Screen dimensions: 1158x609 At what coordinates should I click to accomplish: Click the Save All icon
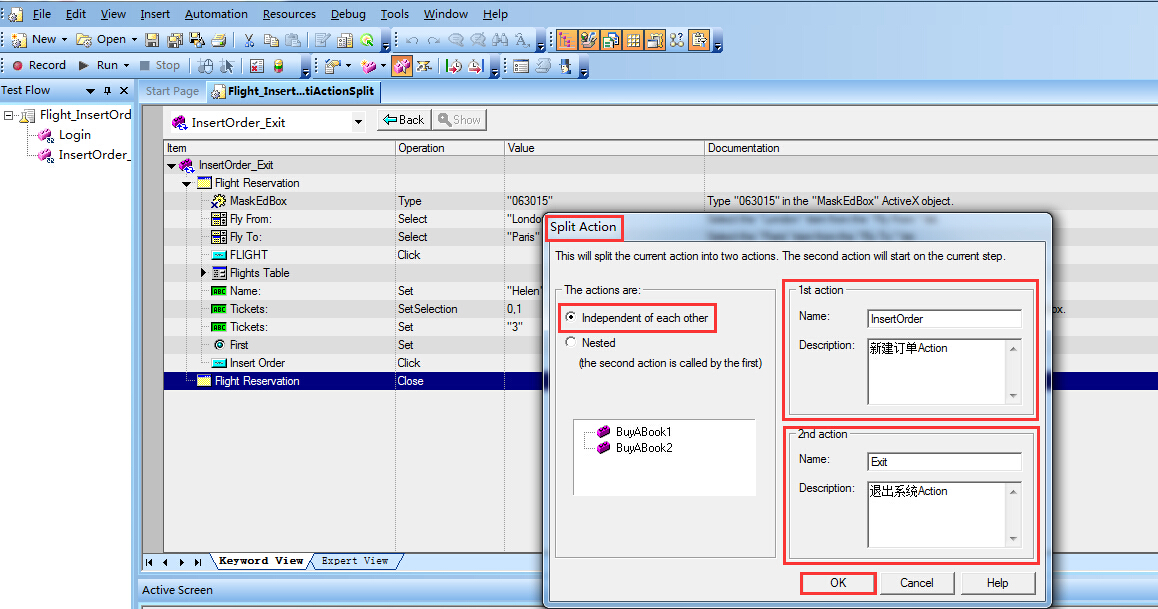pos(174,39)
